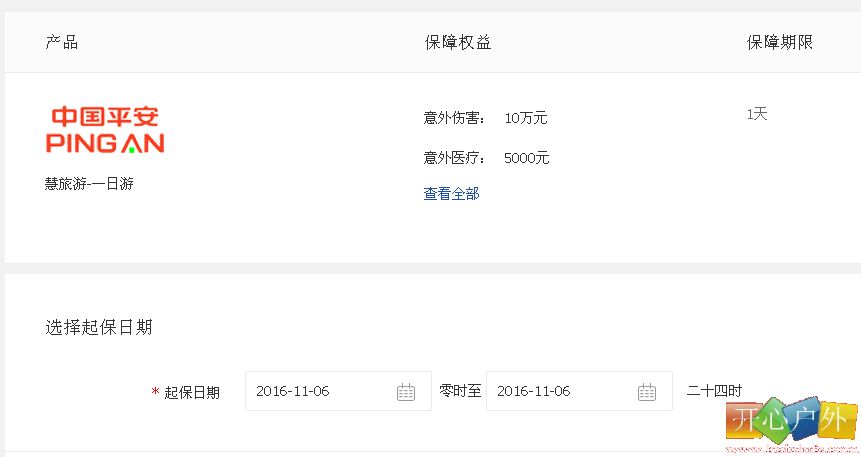The width and height of the screenshot is (861, 457).
Task: Click the 查看全部 link
Action: coord(451,193)
